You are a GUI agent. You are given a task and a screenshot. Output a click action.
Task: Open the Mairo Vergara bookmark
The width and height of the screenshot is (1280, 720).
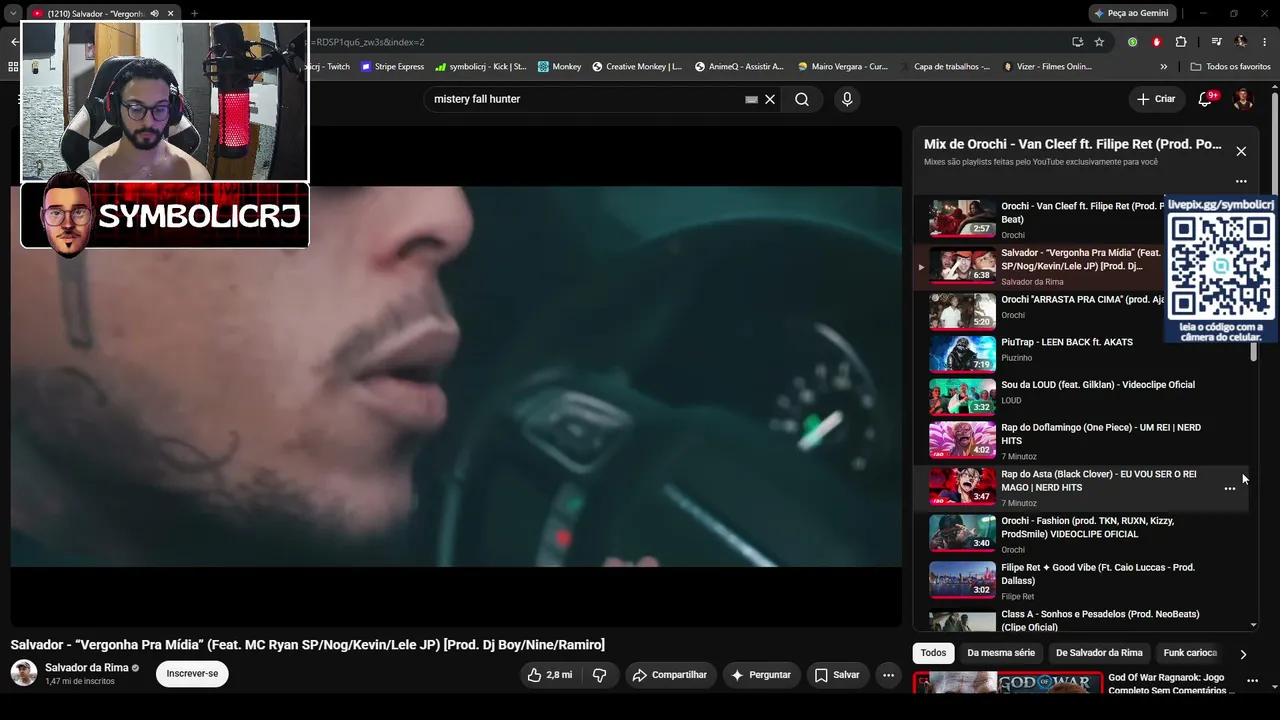[842, 67]
